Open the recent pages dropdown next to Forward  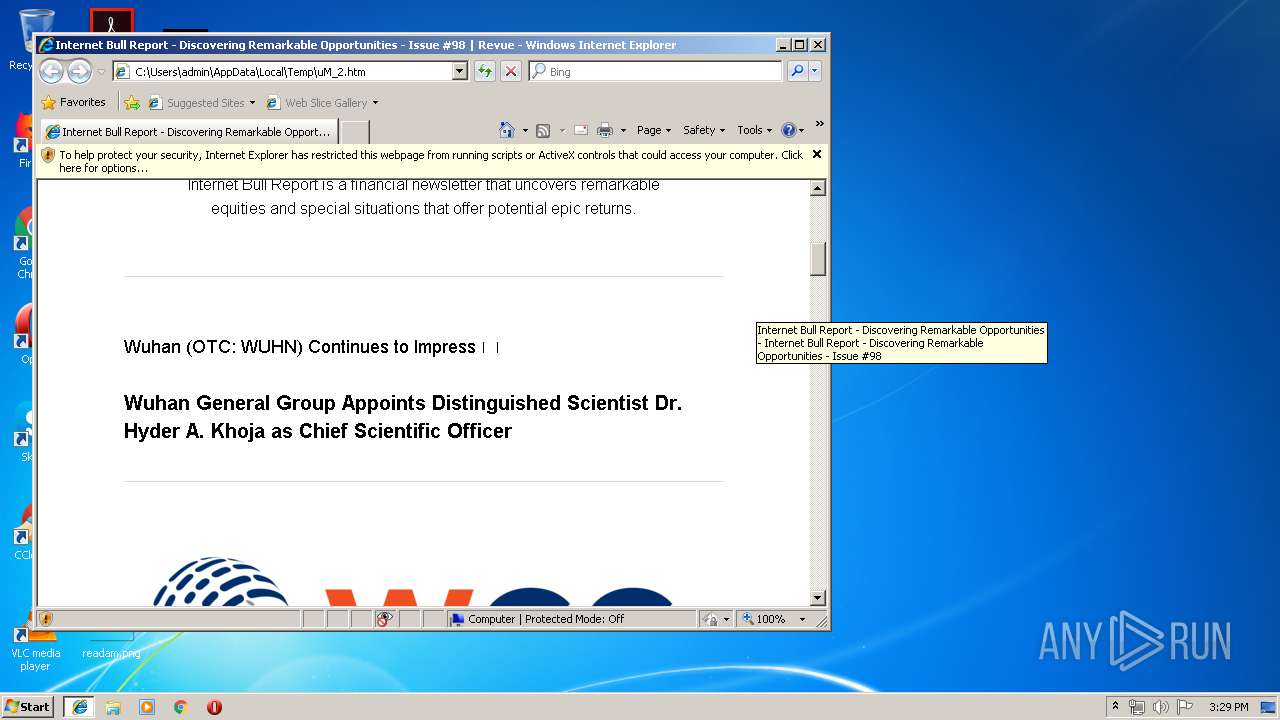(101, 72)
